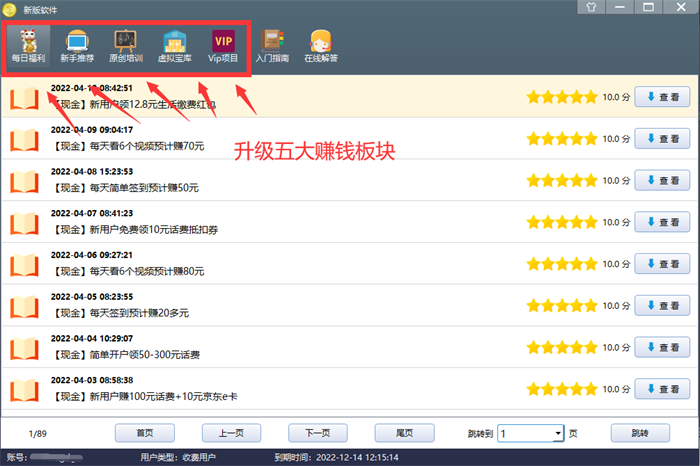Click the 账号 label in status bar
This screenshot has height=466, width=700.
[17, 458]
